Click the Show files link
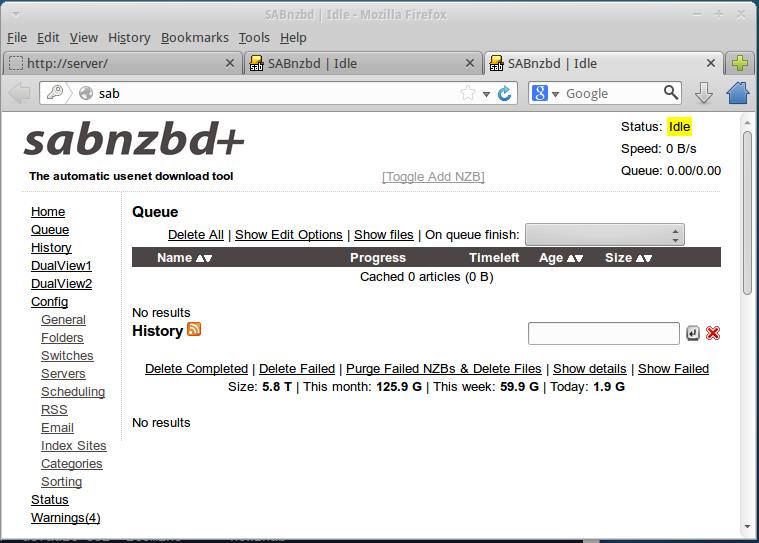Screen dimensions: 759x543 tap(383, 235)
